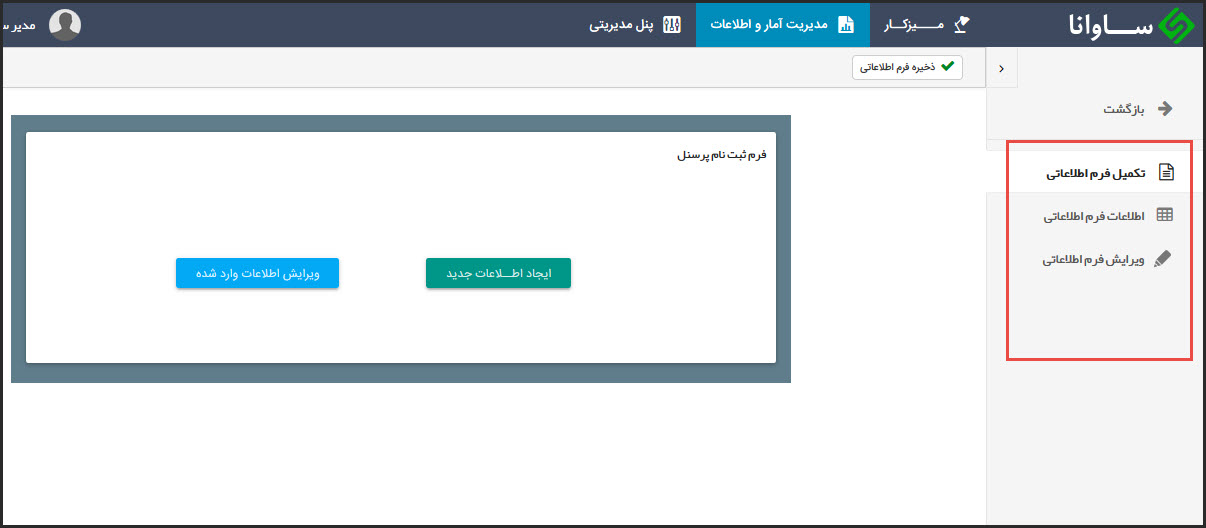Click the sliders icon beside پنل مدیریتی

[x=671, y=24]
